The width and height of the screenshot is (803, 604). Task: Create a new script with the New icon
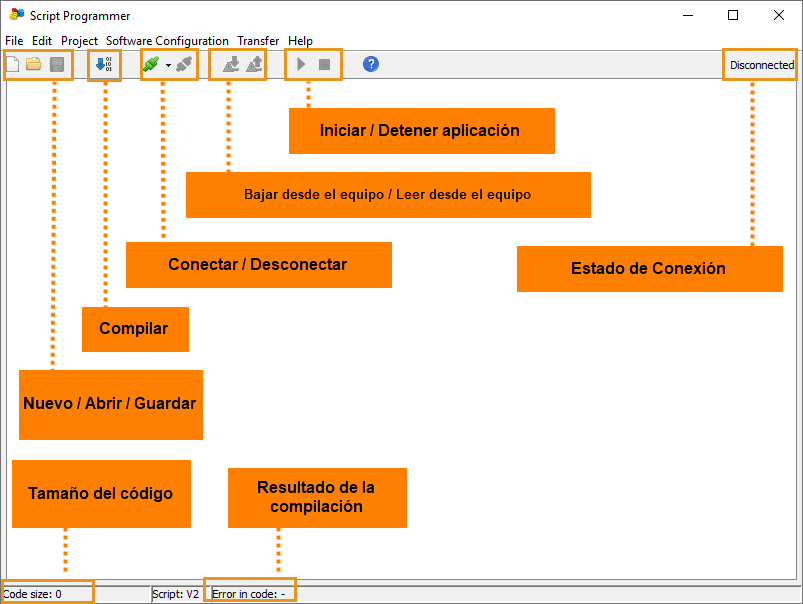coord(12,65)
